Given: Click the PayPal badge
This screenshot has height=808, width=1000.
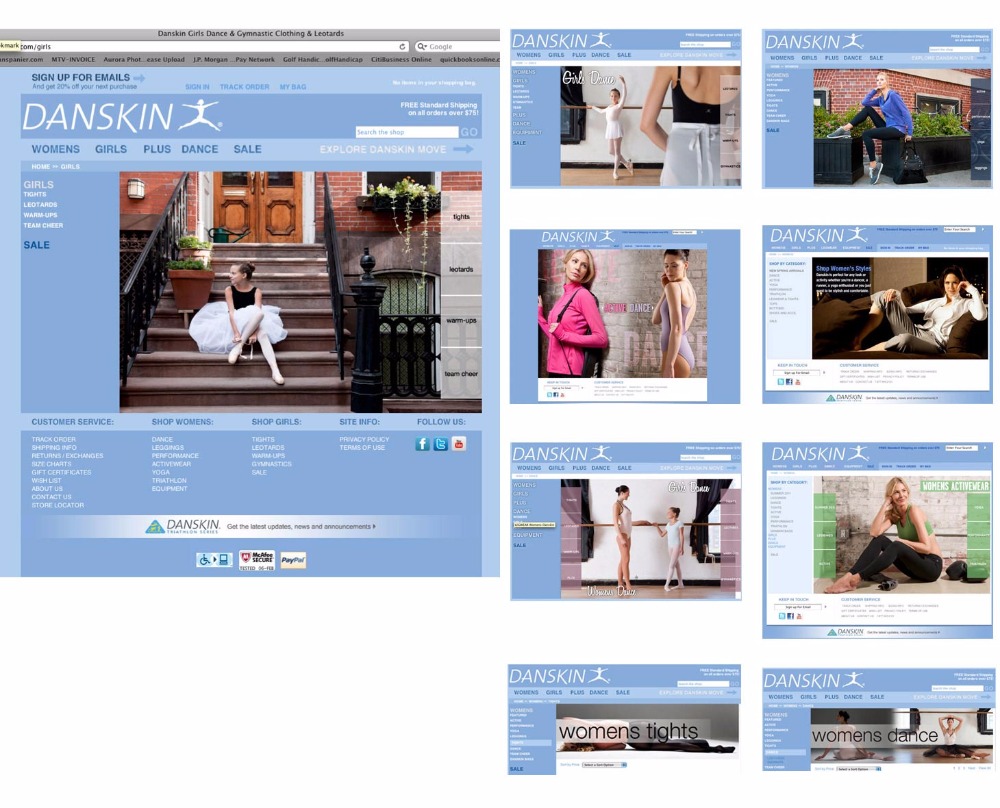Looking at the screenshot, I should [x=293, y=561].
